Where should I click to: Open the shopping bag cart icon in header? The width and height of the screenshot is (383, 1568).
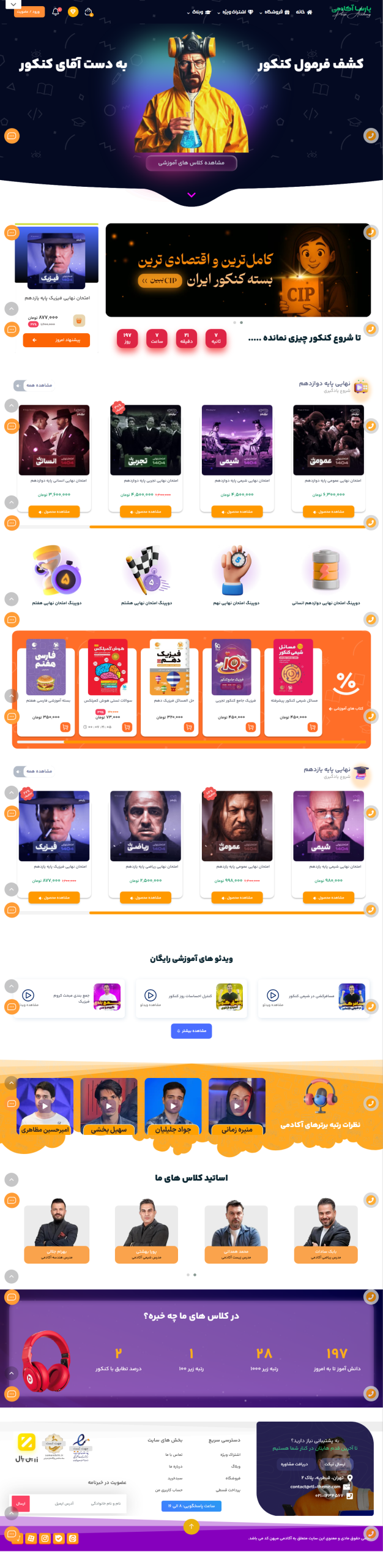coord(89,12)
